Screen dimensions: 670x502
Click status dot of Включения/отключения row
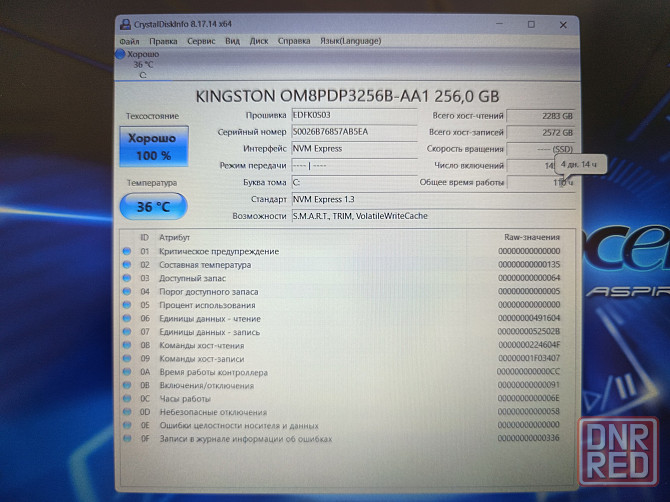tap(127, 385)
